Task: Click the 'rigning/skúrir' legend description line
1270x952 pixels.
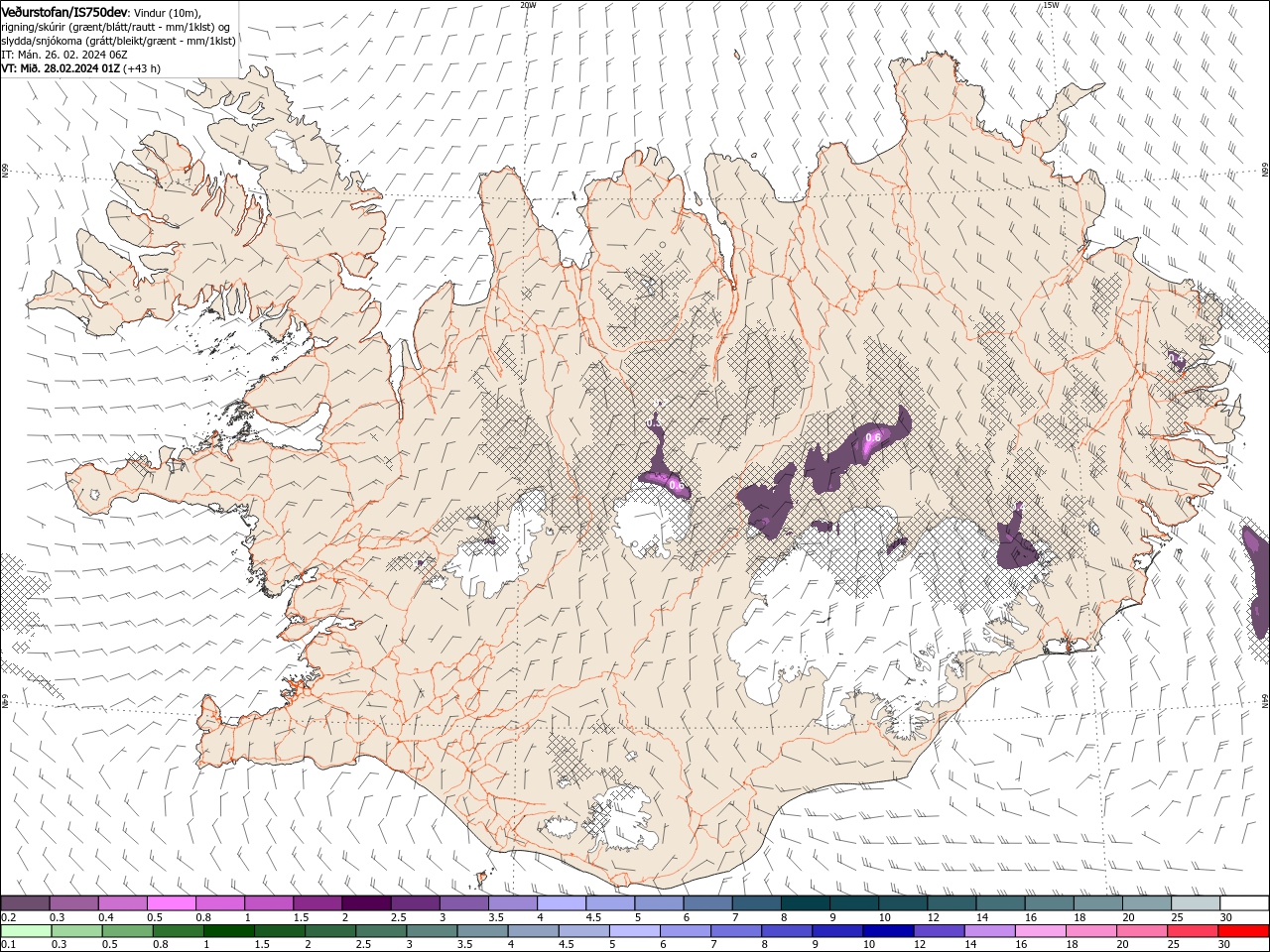Action: 115,27
